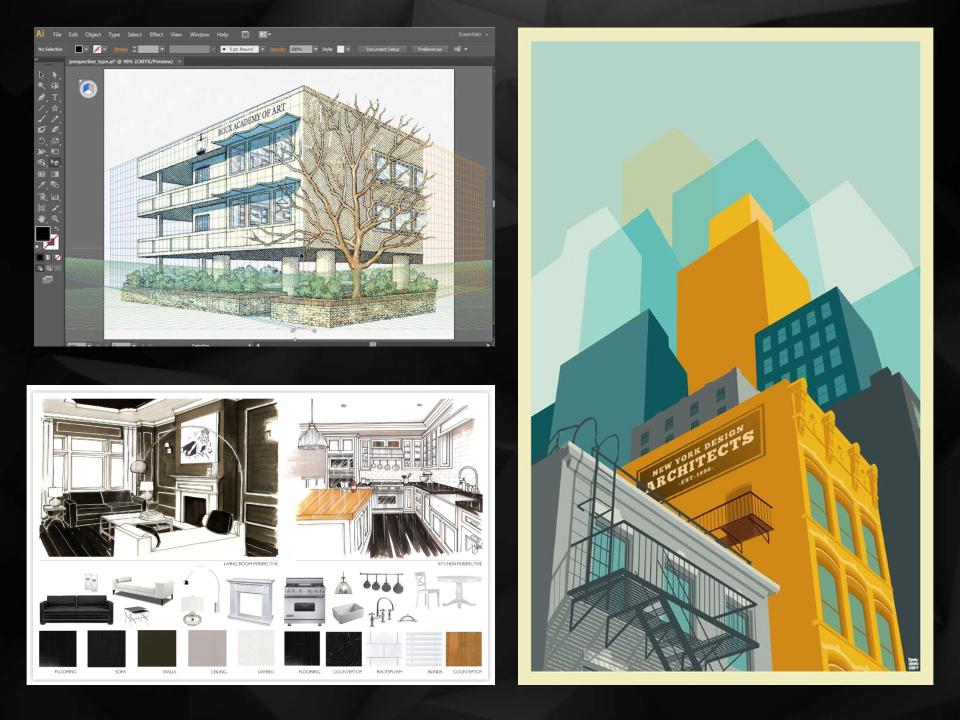Set paint mode to Gradient

pyautogui.click(x=48, y=258)
